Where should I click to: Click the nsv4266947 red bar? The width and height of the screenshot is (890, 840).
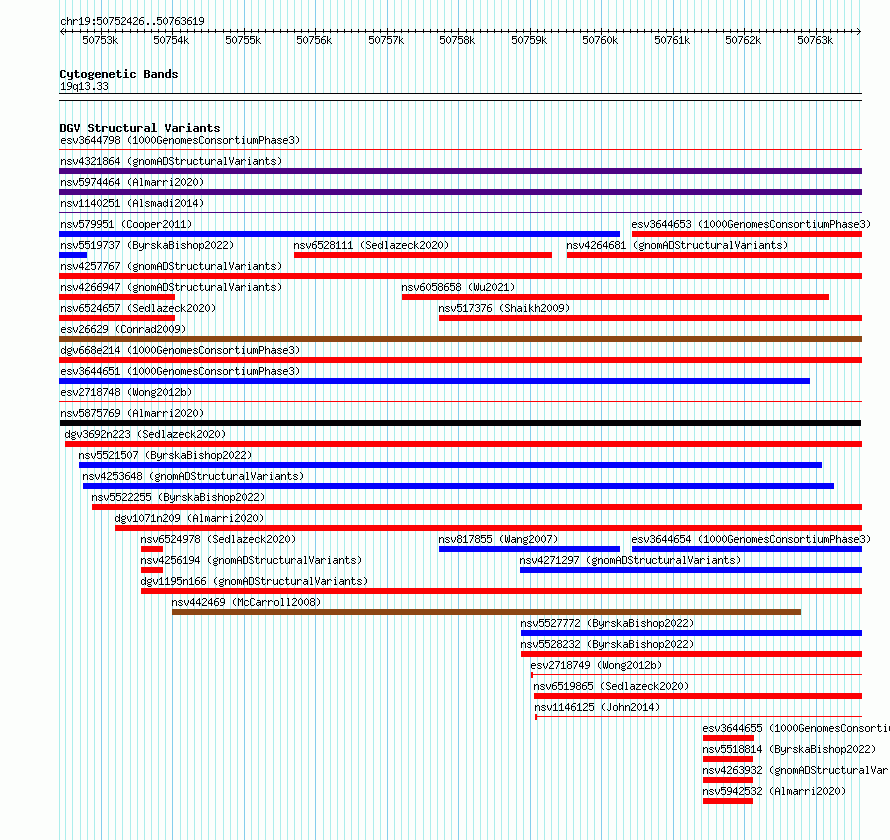pos(117,297)
